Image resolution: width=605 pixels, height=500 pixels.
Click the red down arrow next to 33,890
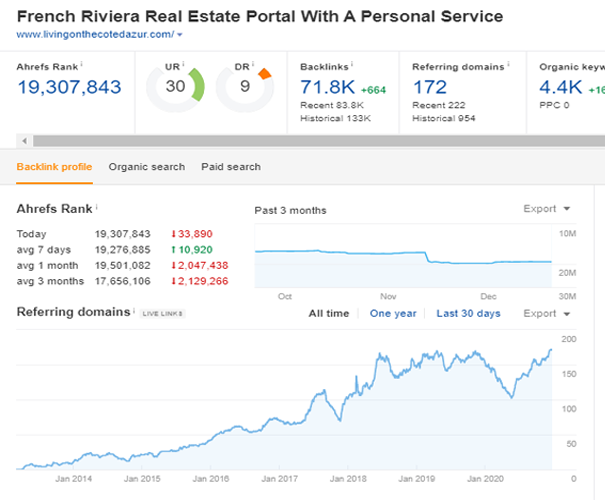(174, 234)
